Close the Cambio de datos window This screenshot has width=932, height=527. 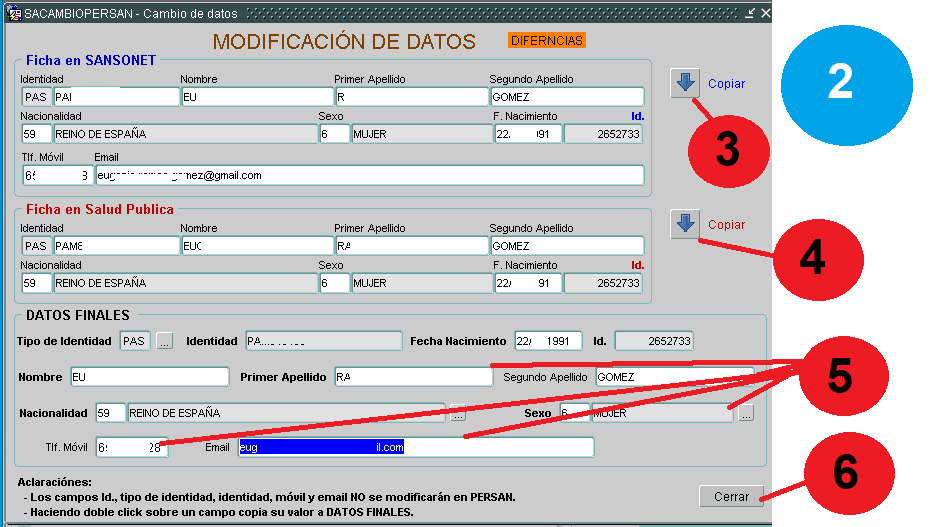click(765, 13)
